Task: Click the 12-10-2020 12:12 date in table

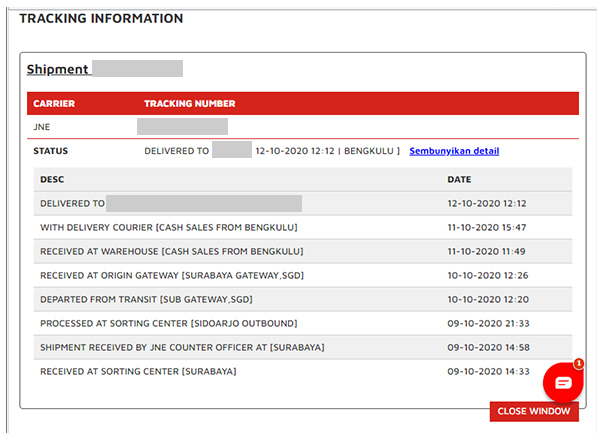Action: point(486,203)
